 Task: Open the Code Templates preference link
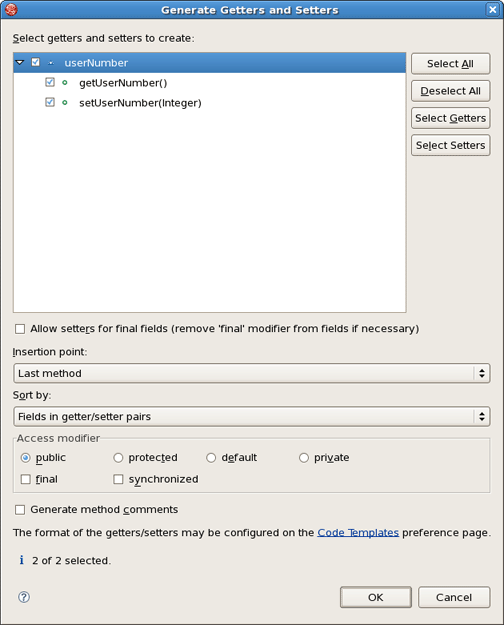pyautogui.click(x=358, y=533)
